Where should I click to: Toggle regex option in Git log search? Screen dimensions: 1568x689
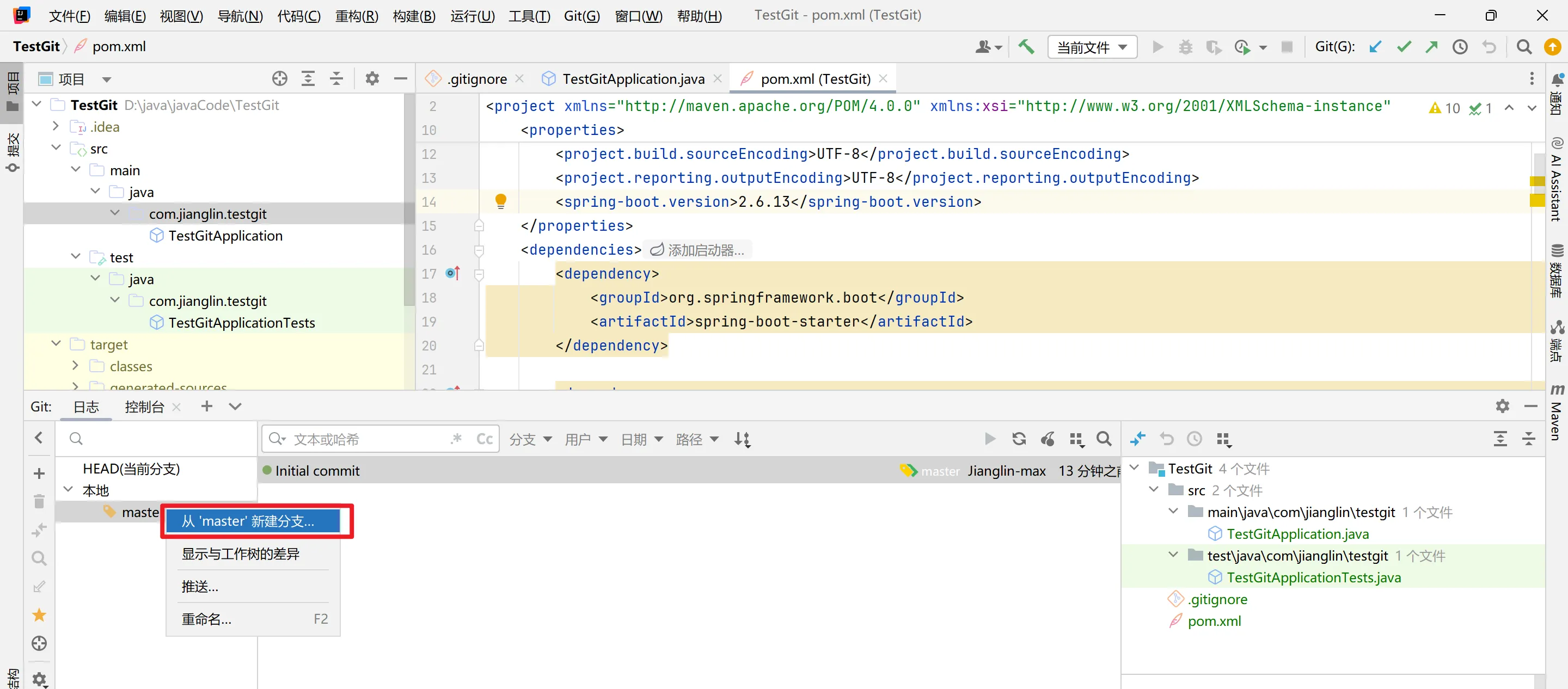[x=456, y=439]
